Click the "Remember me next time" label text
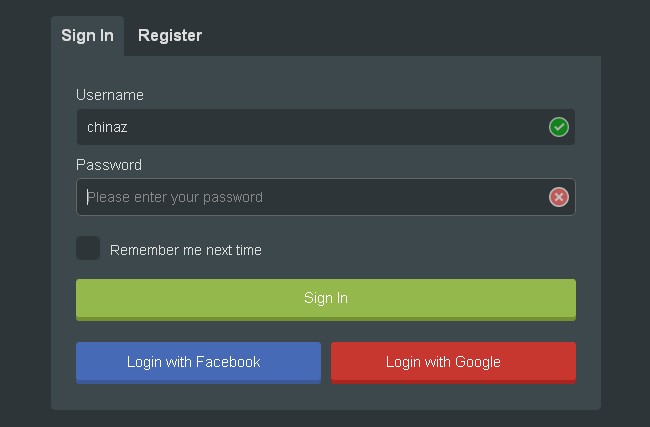650x427 pixels. coord(186,250)
